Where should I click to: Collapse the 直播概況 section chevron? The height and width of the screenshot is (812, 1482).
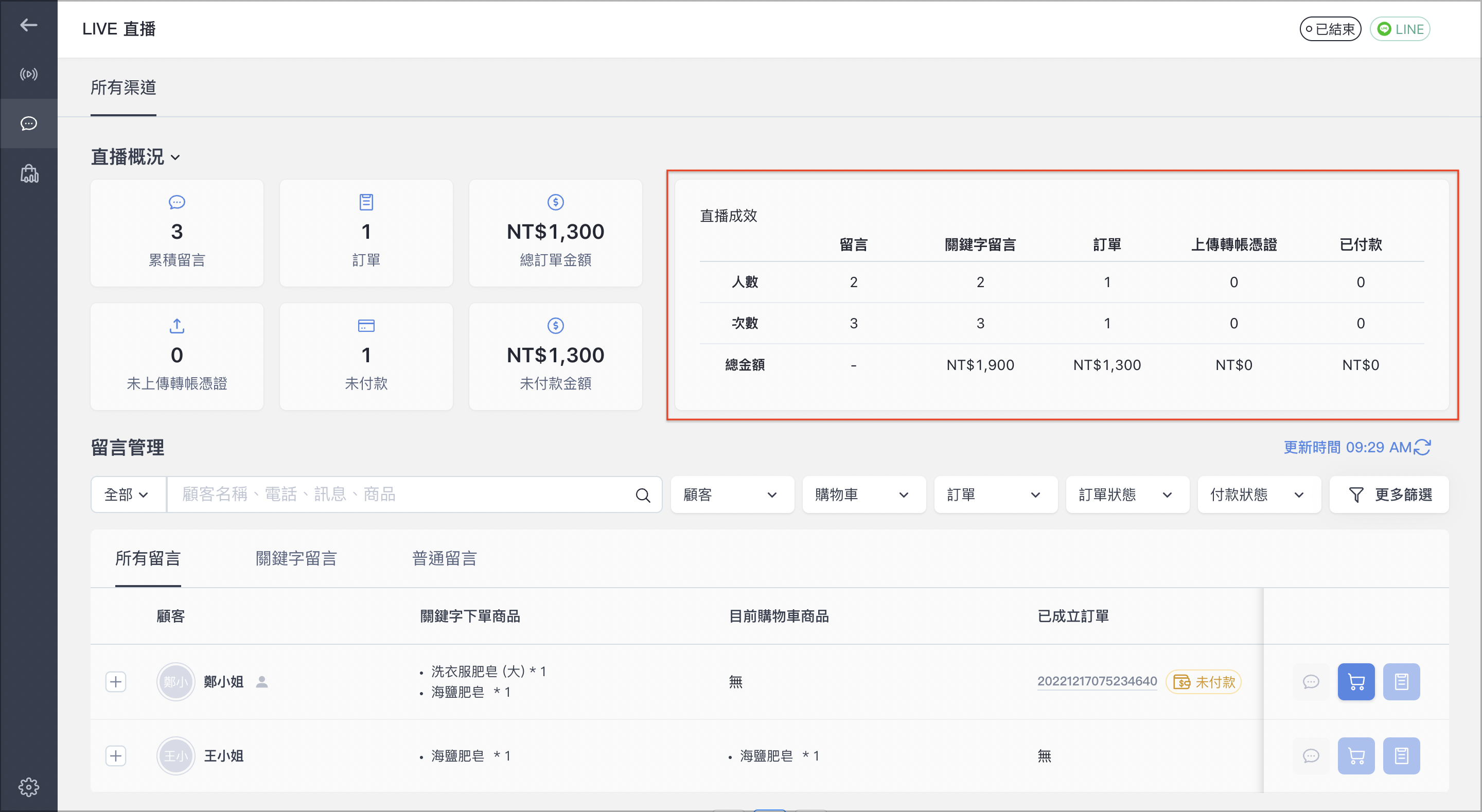click(175, 157)
